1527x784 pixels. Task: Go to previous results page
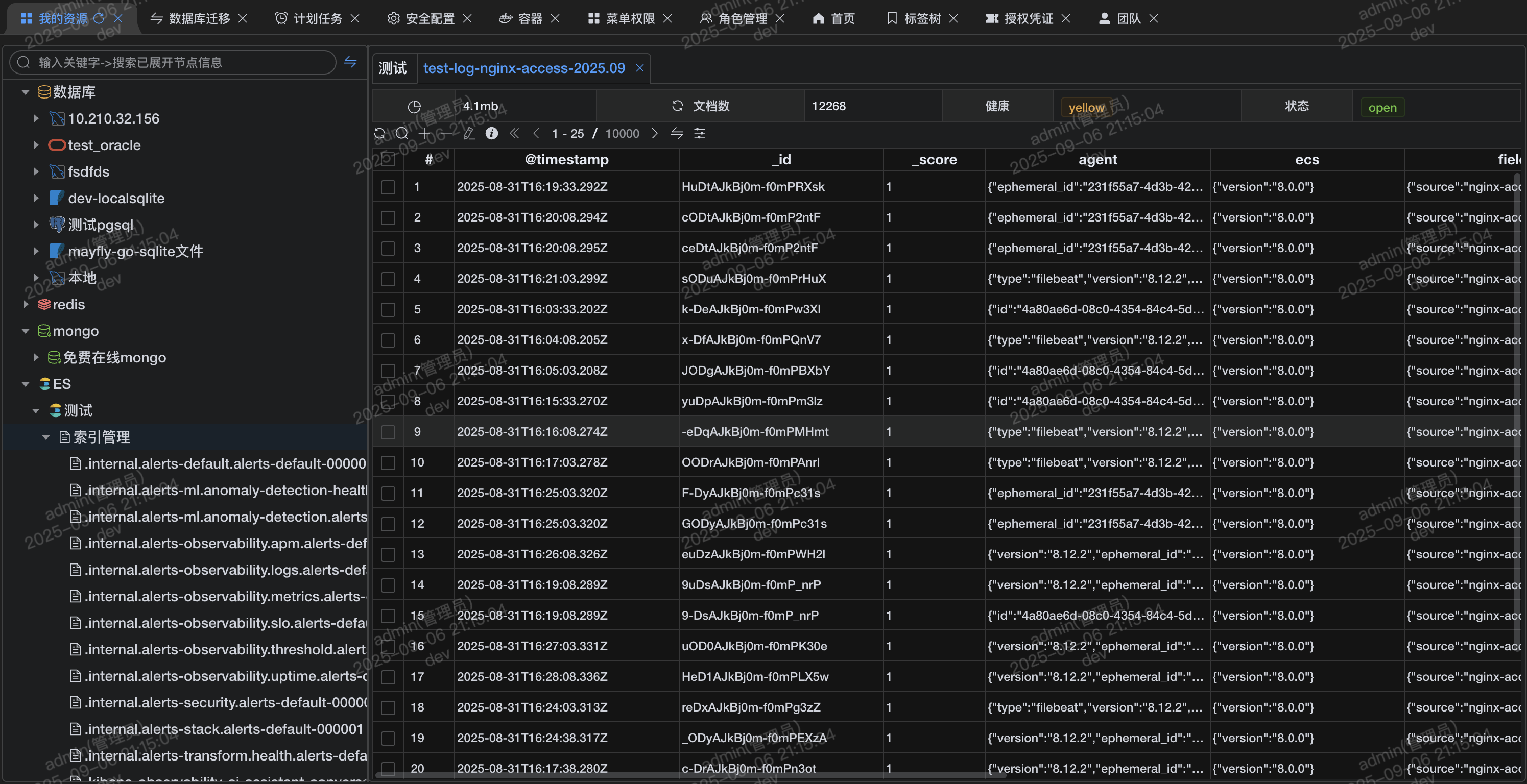[536, 134]
